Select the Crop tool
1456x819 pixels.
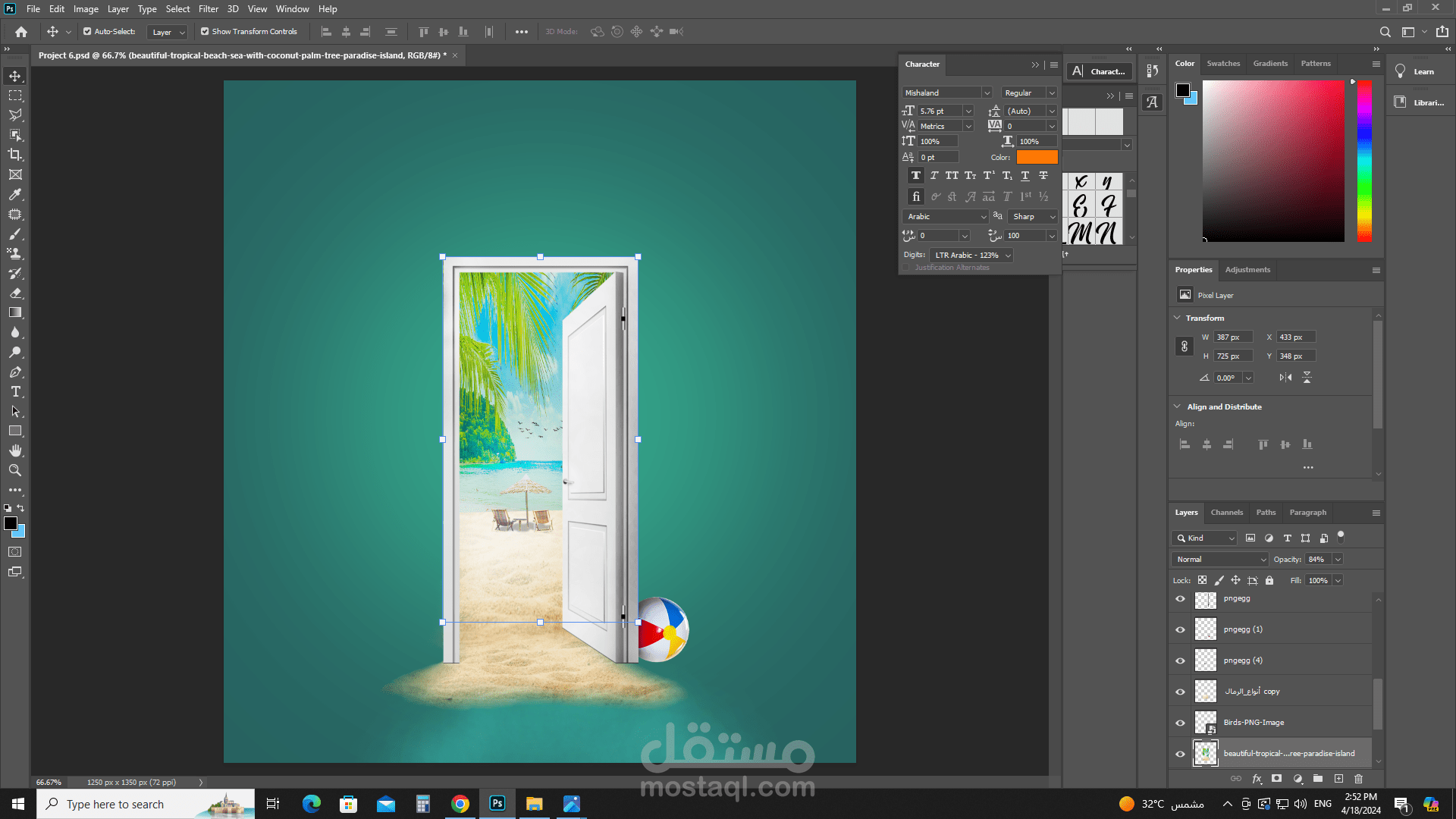pos(15,155)
